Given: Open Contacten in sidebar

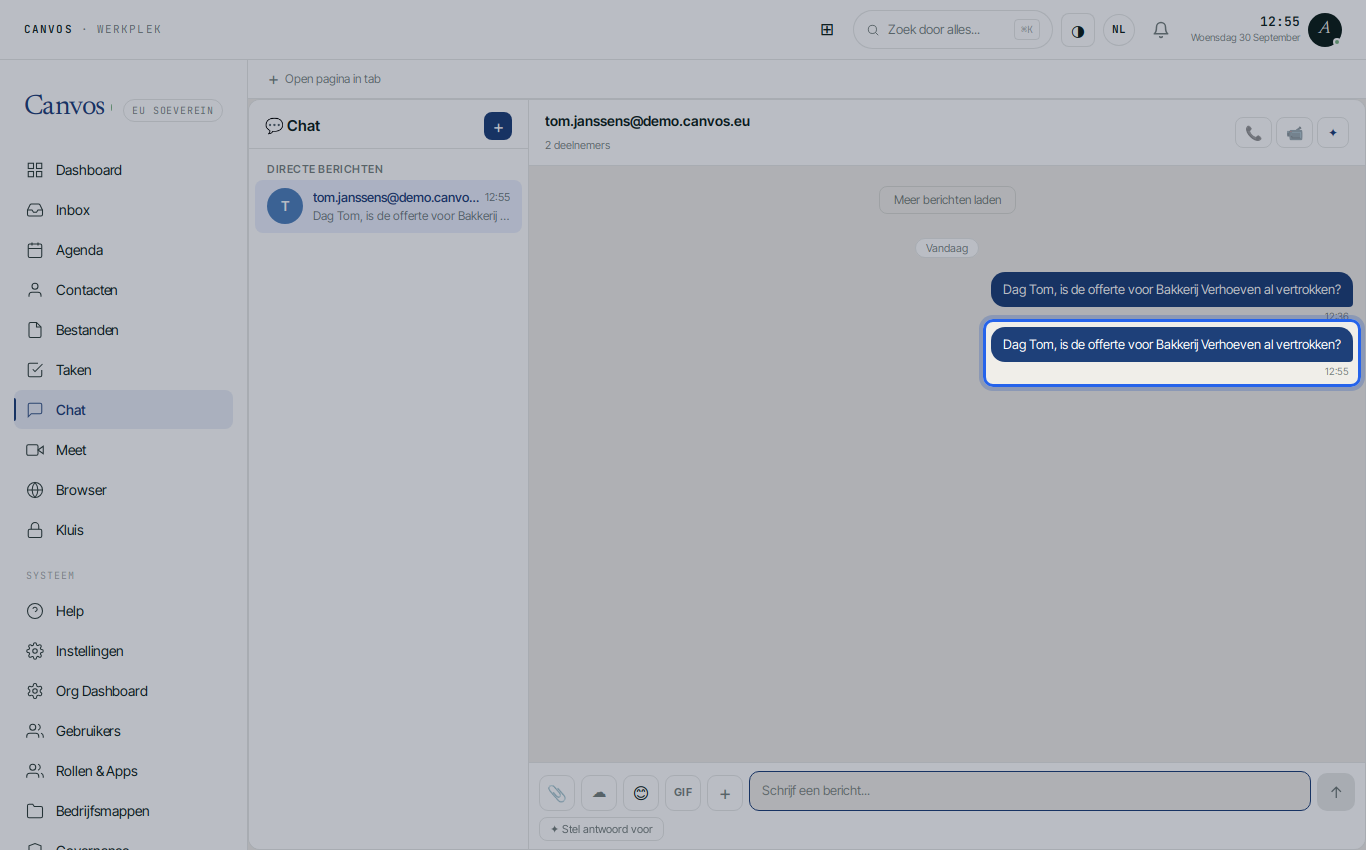Looking at the screenshot, I should click(124, 290).
